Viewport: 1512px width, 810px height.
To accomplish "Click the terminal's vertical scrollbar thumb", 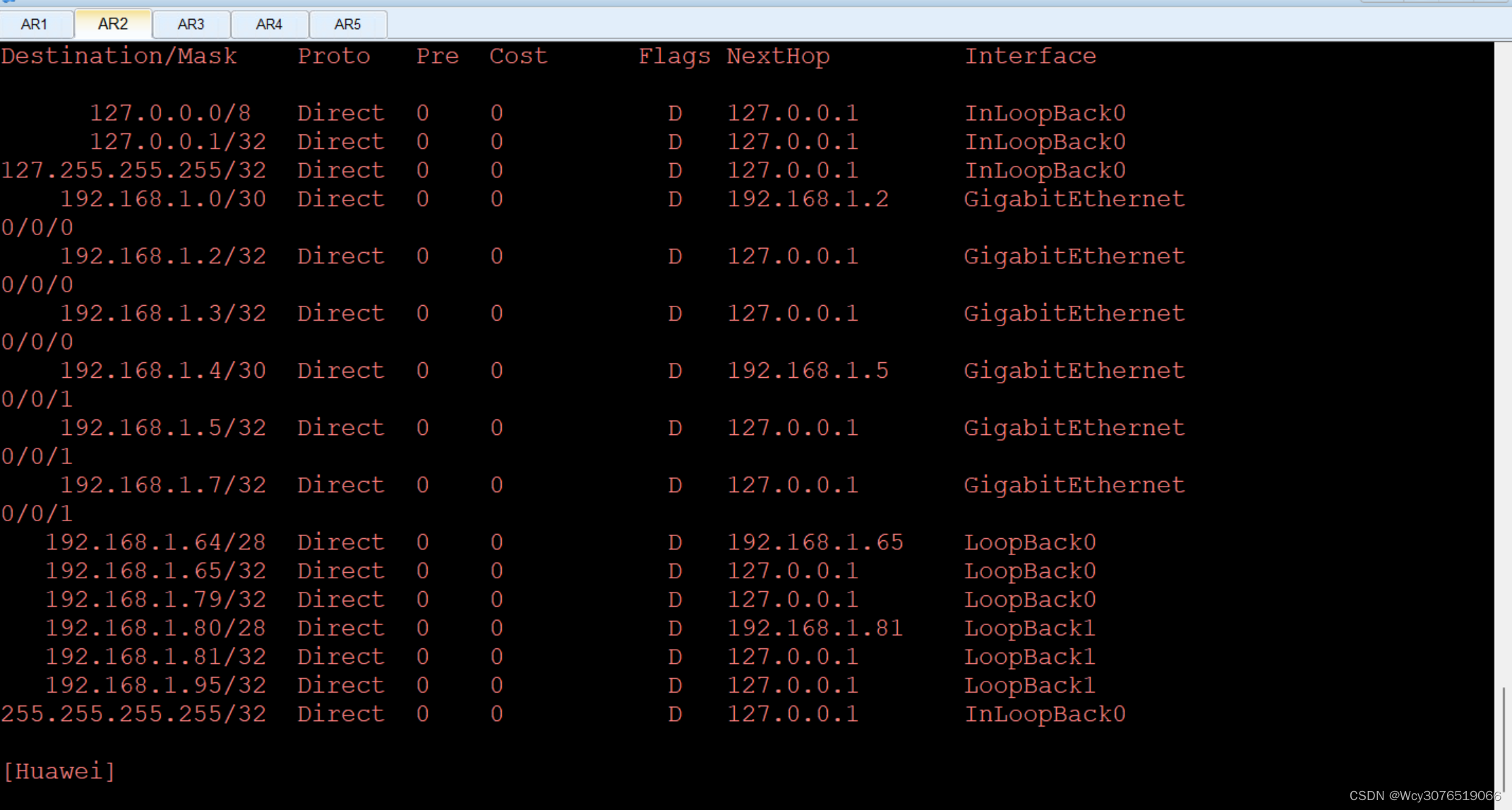I will (1503, 739).
